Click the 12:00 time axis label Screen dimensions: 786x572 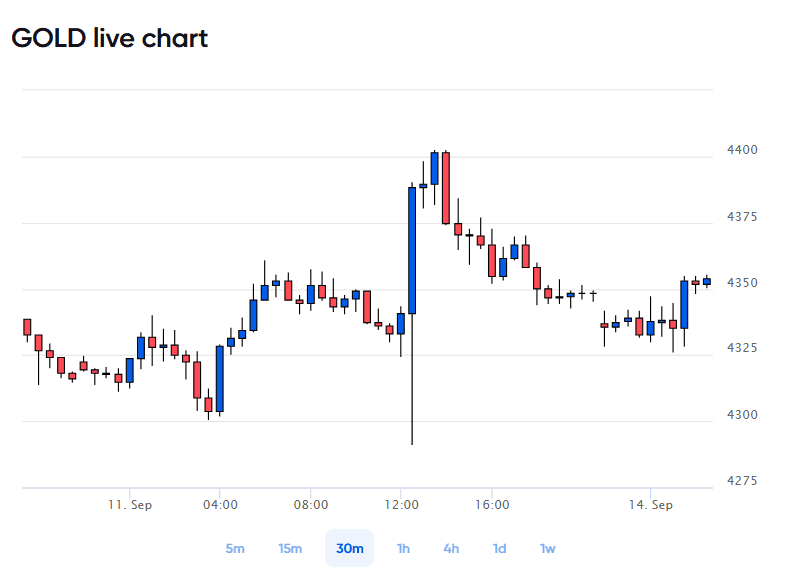pos(402,504)
